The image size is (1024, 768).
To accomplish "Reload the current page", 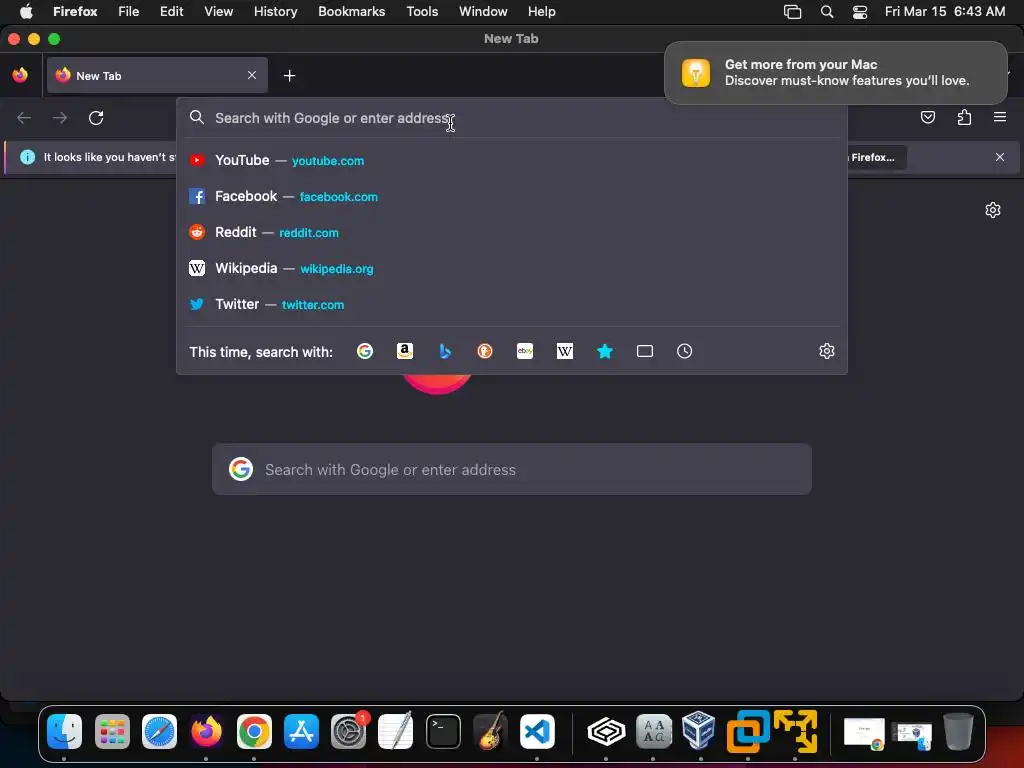I will click(x=96, y=118).
